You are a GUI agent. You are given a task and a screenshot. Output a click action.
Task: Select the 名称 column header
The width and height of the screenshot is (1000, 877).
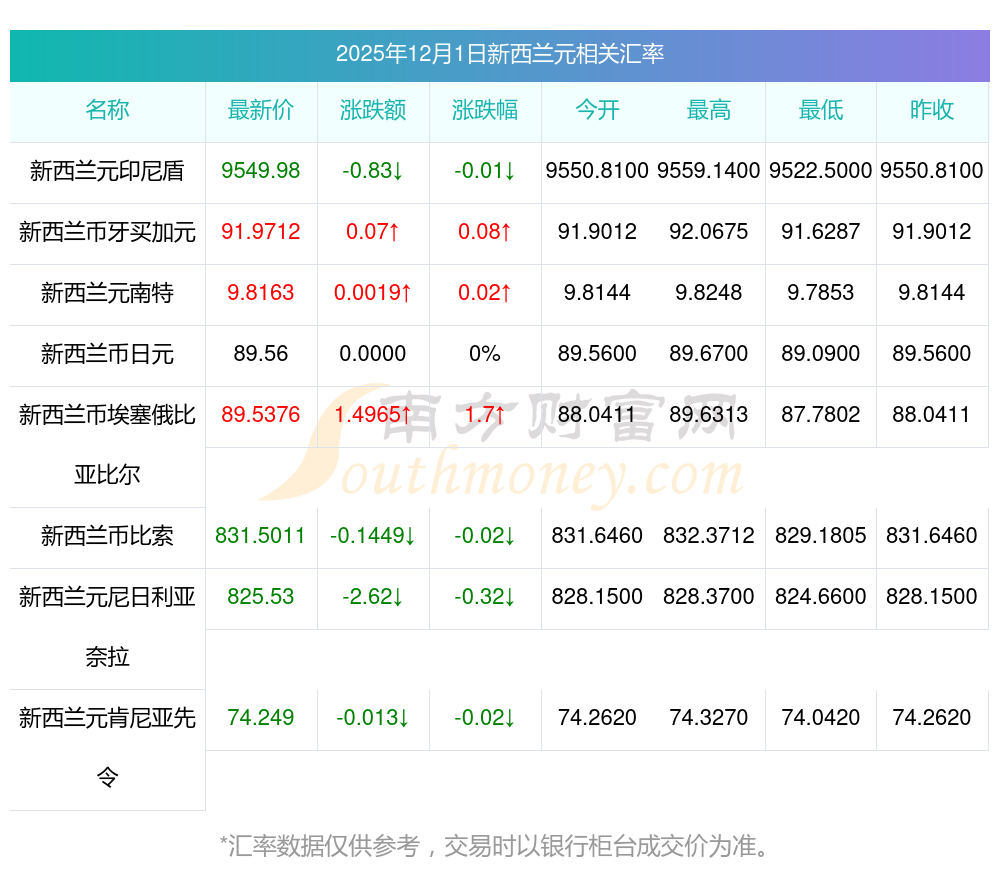pyautogui.click(x=107, y=110)
